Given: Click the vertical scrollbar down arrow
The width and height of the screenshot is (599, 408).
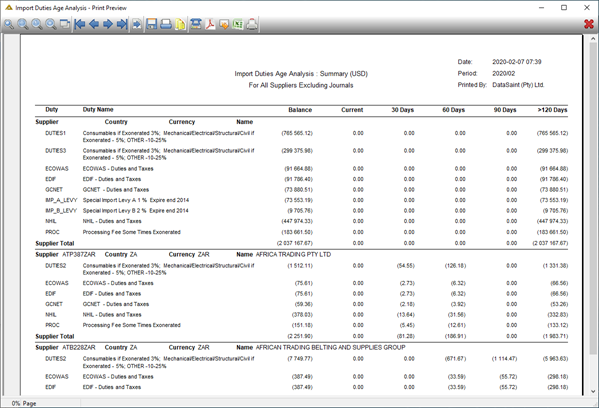Looking at the screenshot, I should click(593, 391).
